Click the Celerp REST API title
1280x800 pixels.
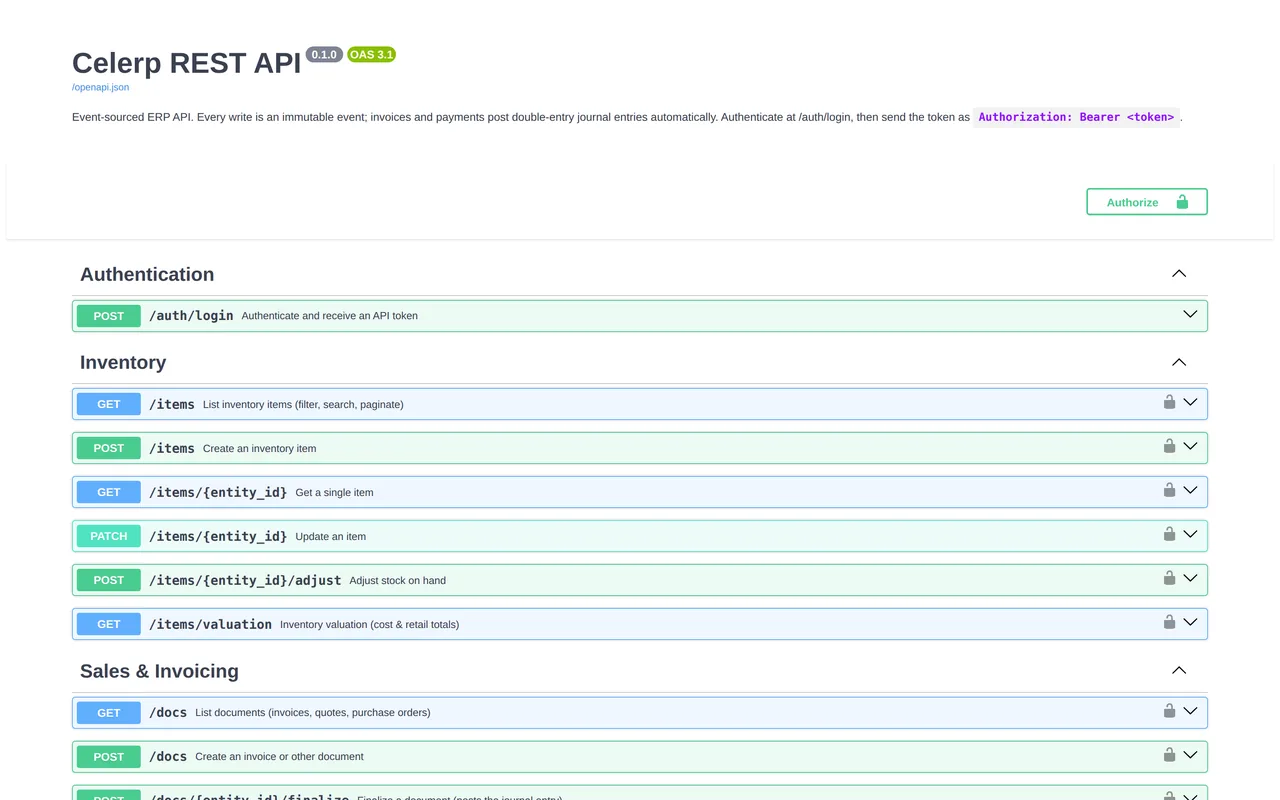[x=186, y=62]
